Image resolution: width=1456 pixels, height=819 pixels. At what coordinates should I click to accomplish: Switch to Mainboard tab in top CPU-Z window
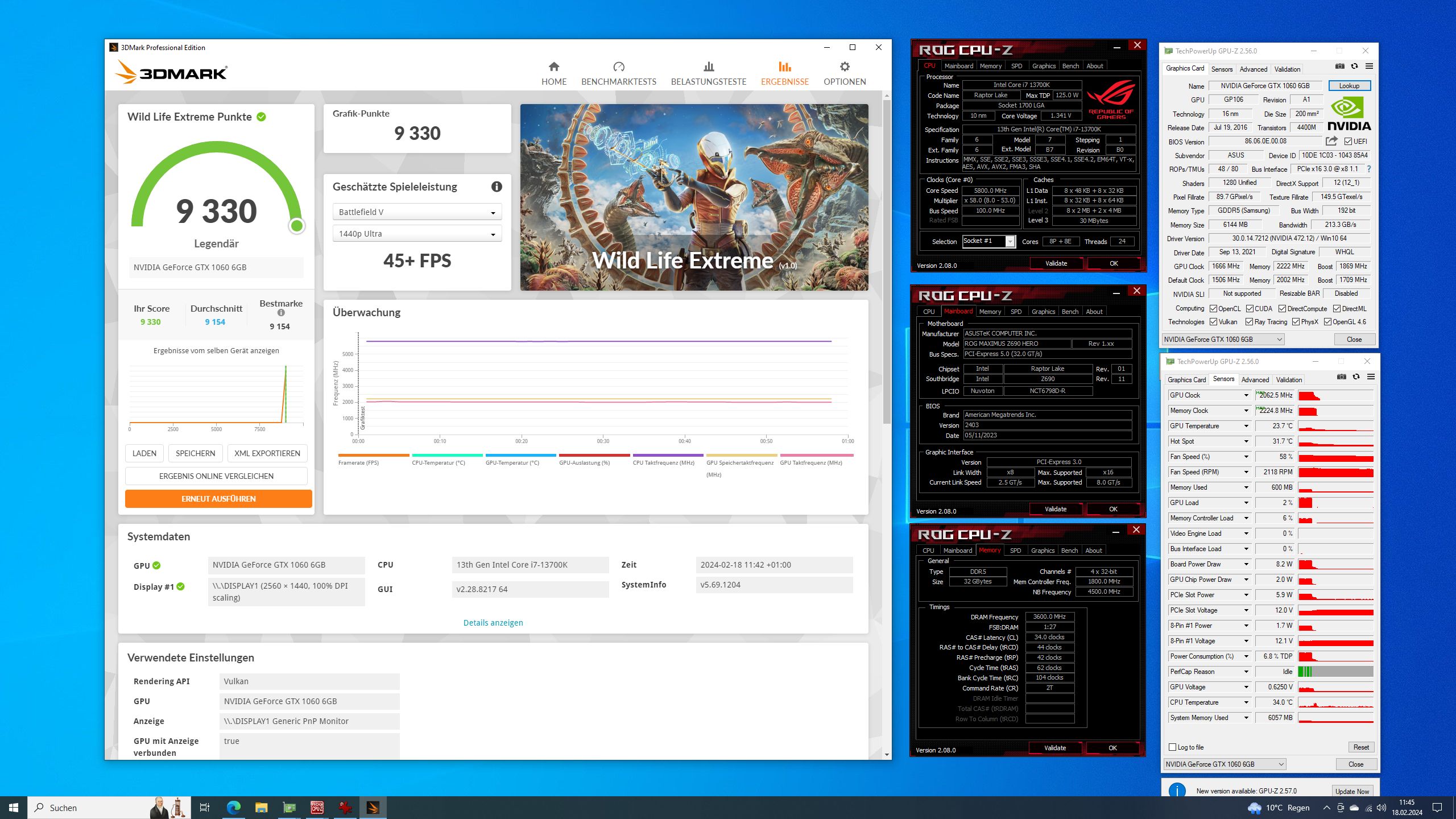coord(958,66)
